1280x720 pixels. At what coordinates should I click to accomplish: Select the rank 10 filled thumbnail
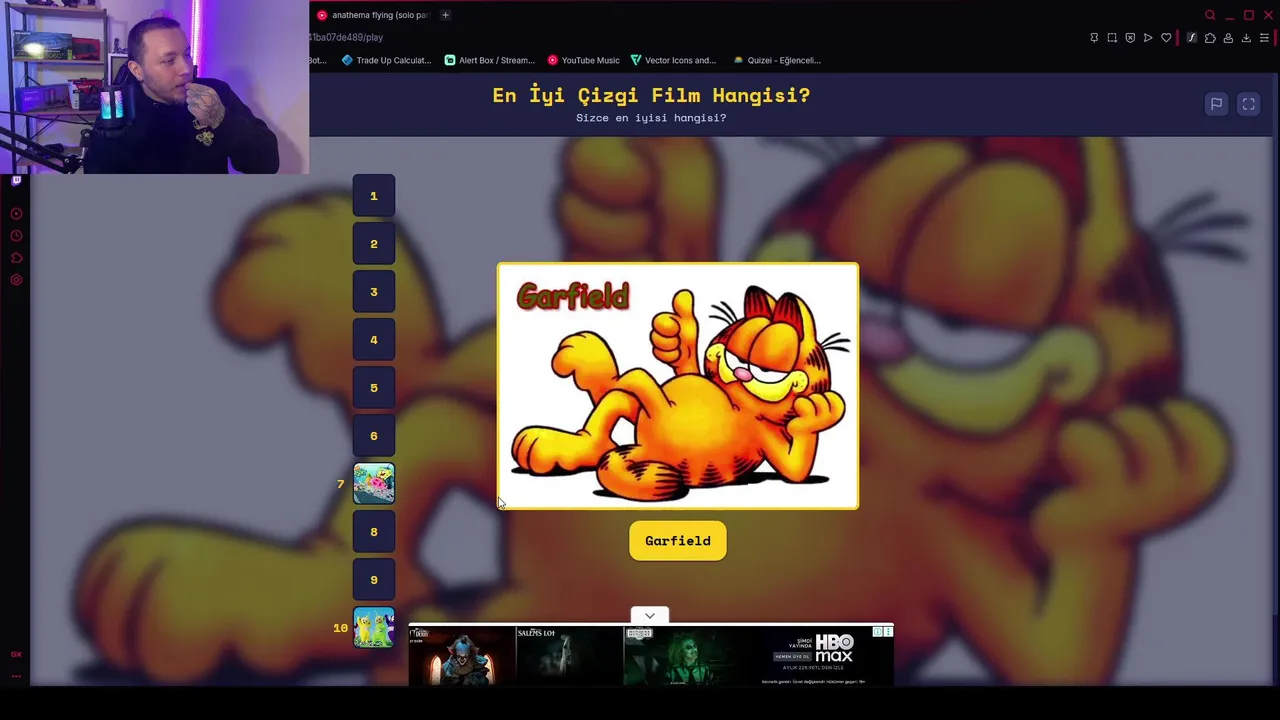(374, 628)
